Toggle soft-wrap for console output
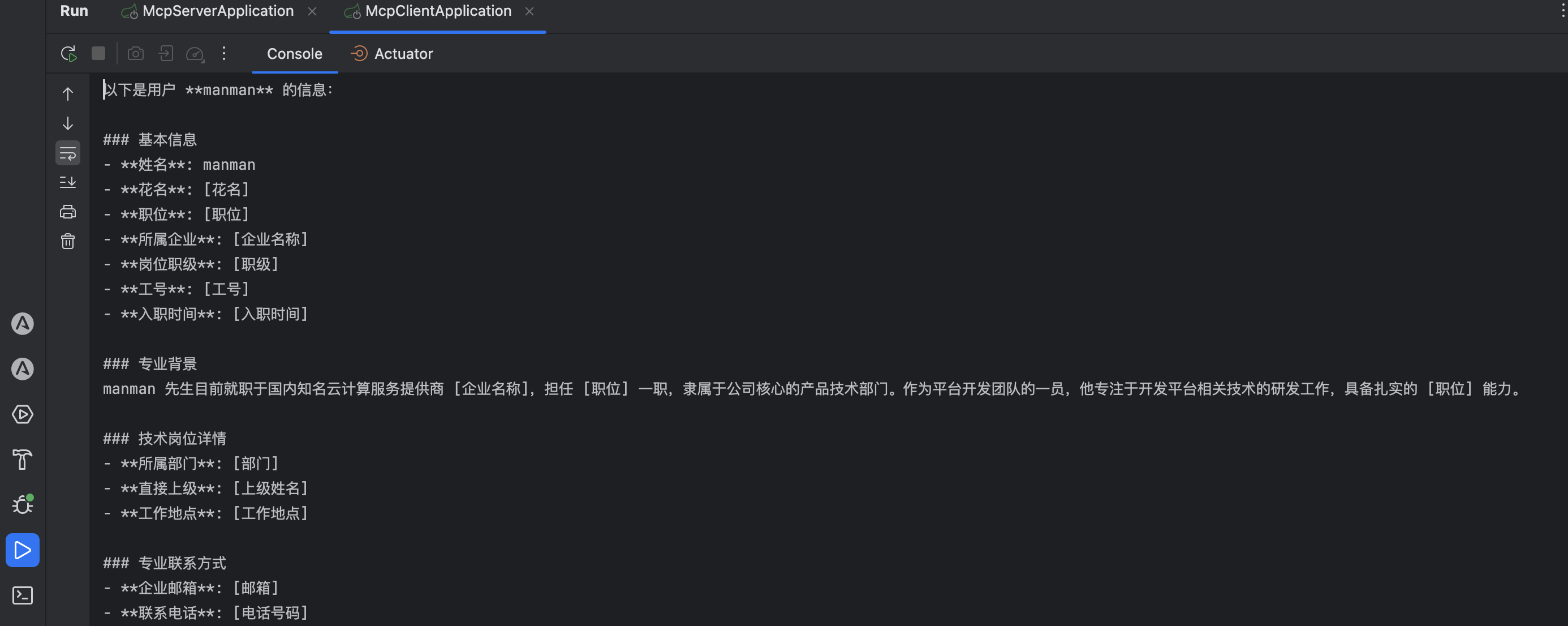The width and height of the screenshot is (1568, 626). [x=67, y=153]
